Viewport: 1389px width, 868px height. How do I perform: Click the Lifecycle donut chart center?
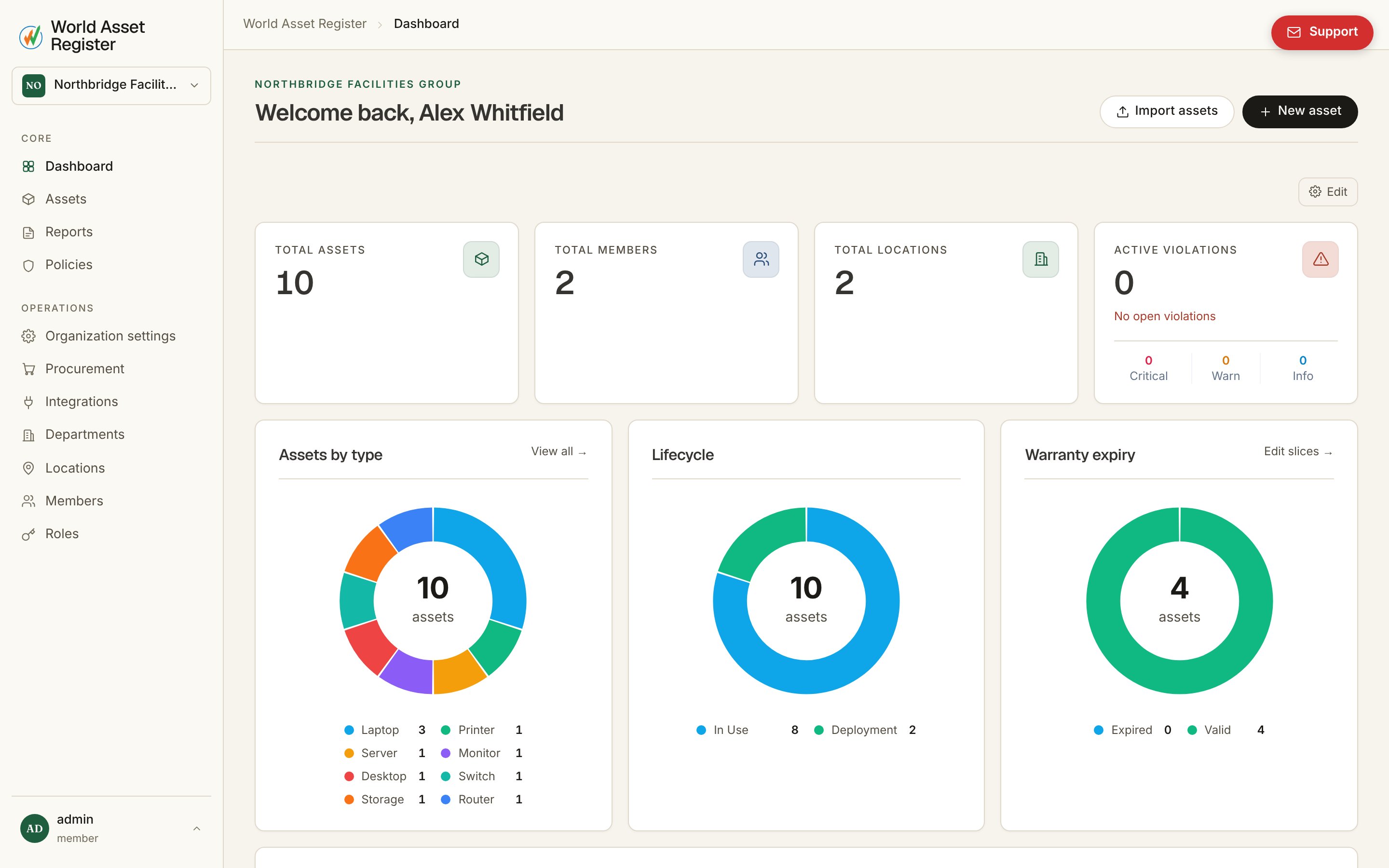pyautogui.click(x=806, y=600)
